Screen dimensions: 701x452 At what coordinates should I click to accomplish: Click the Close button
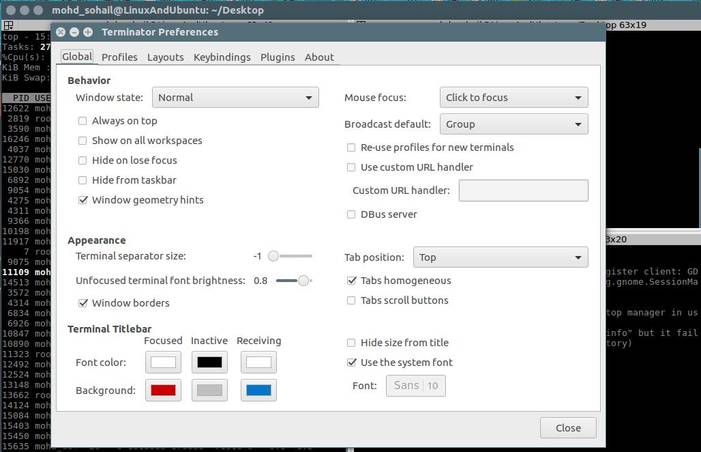coord(567,427)
